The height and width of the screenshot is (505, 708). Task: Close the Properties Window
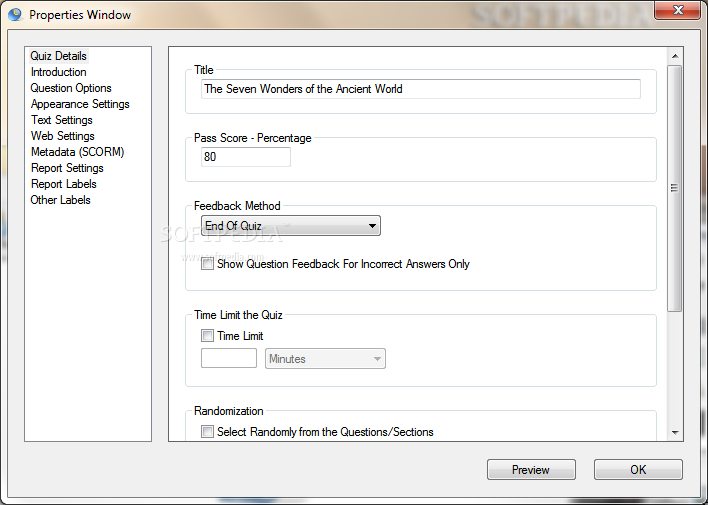tap(678, 10)
